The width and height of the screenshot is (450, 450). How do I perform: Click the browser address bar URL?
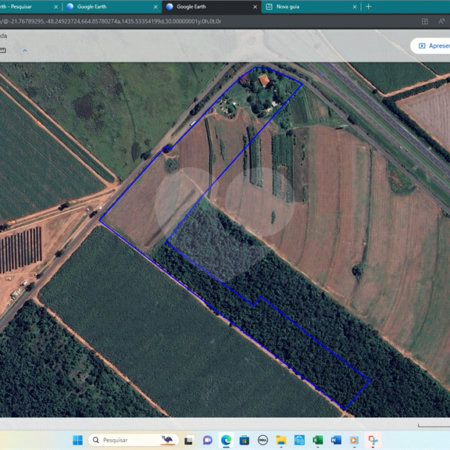pyautogui.click(x=111, y=22)
